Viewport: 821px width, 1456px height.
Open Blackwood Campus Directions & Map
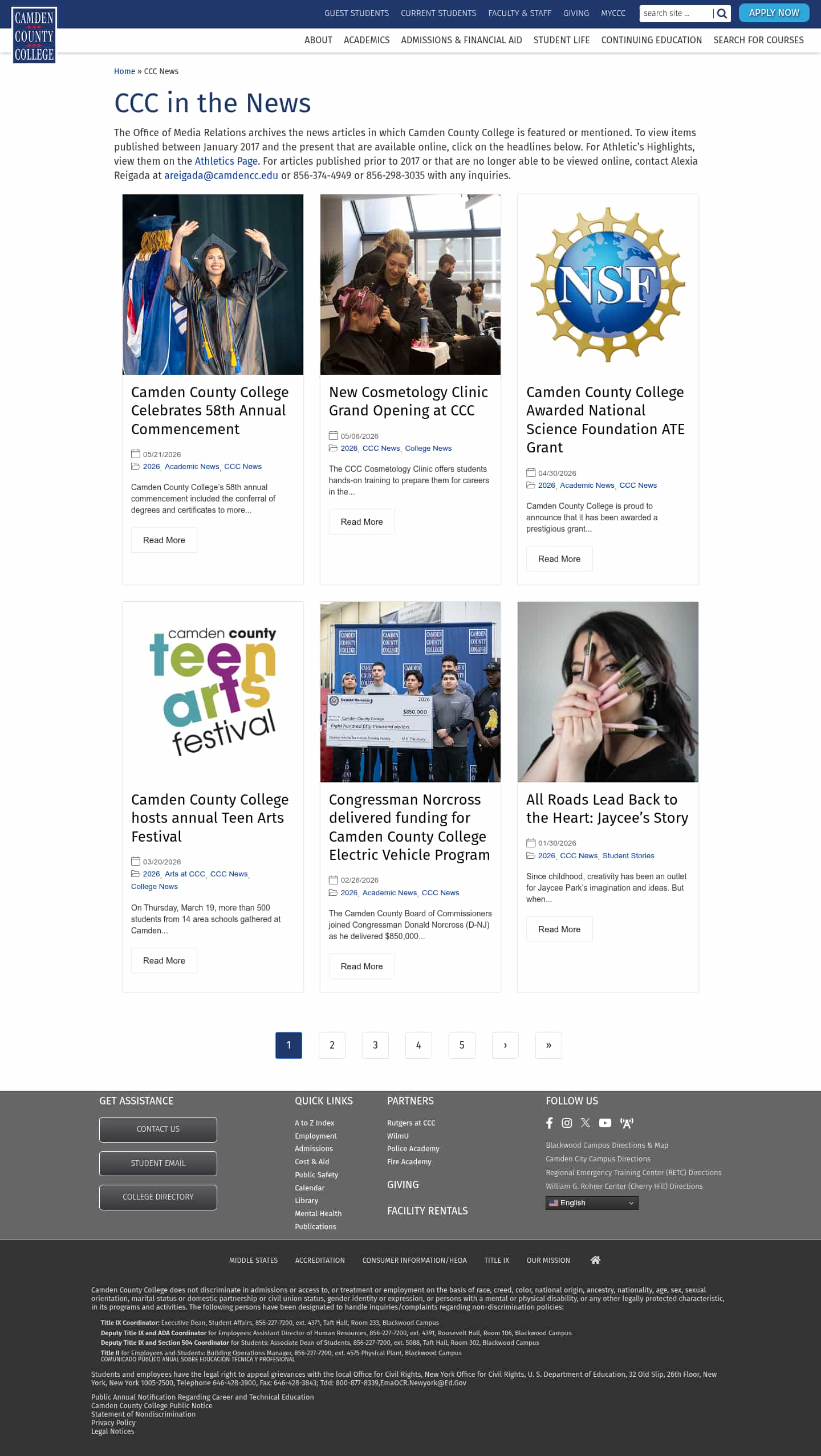607,1145
